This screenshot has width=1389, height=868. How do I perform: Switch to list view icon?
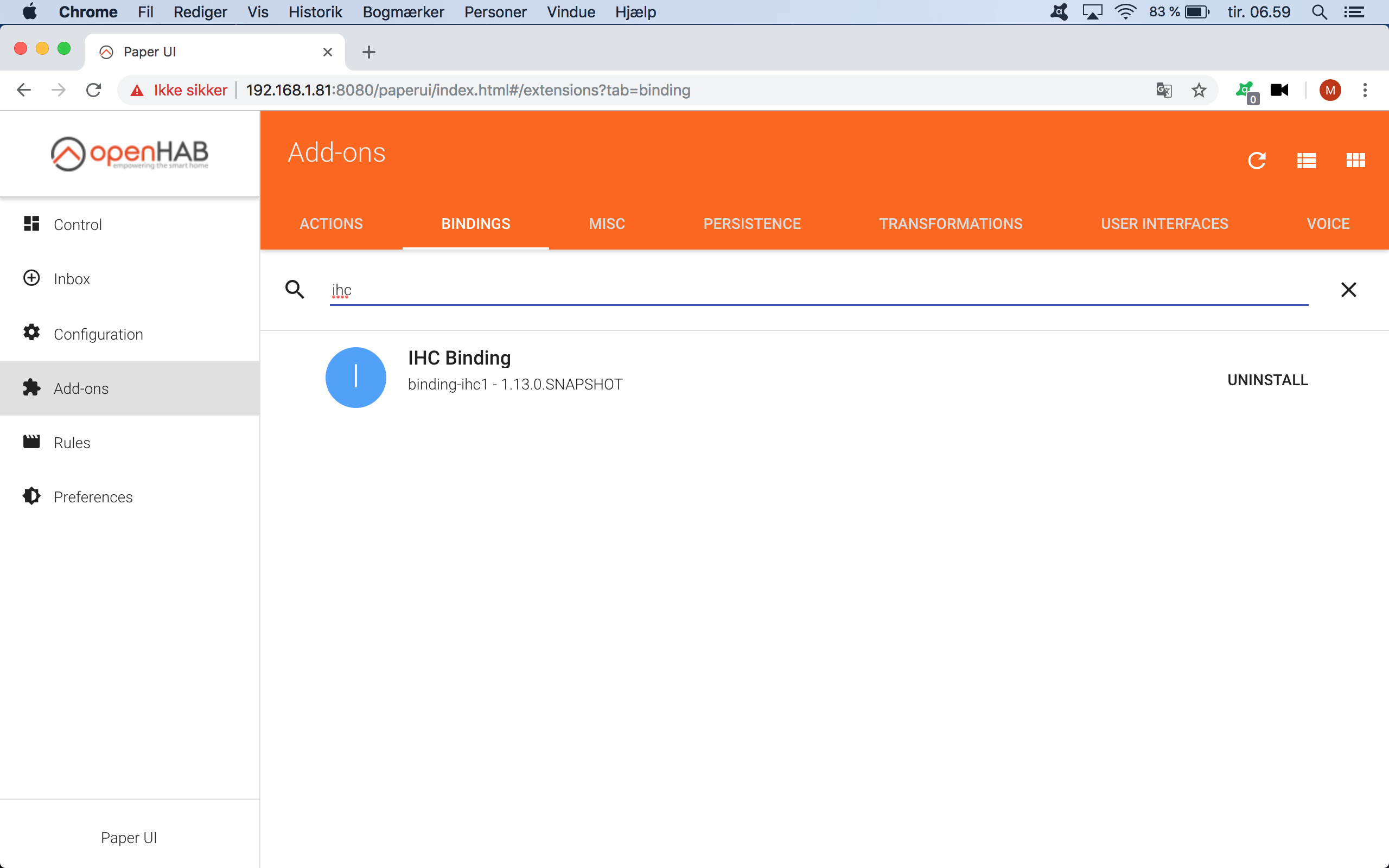click(1307, 161)
